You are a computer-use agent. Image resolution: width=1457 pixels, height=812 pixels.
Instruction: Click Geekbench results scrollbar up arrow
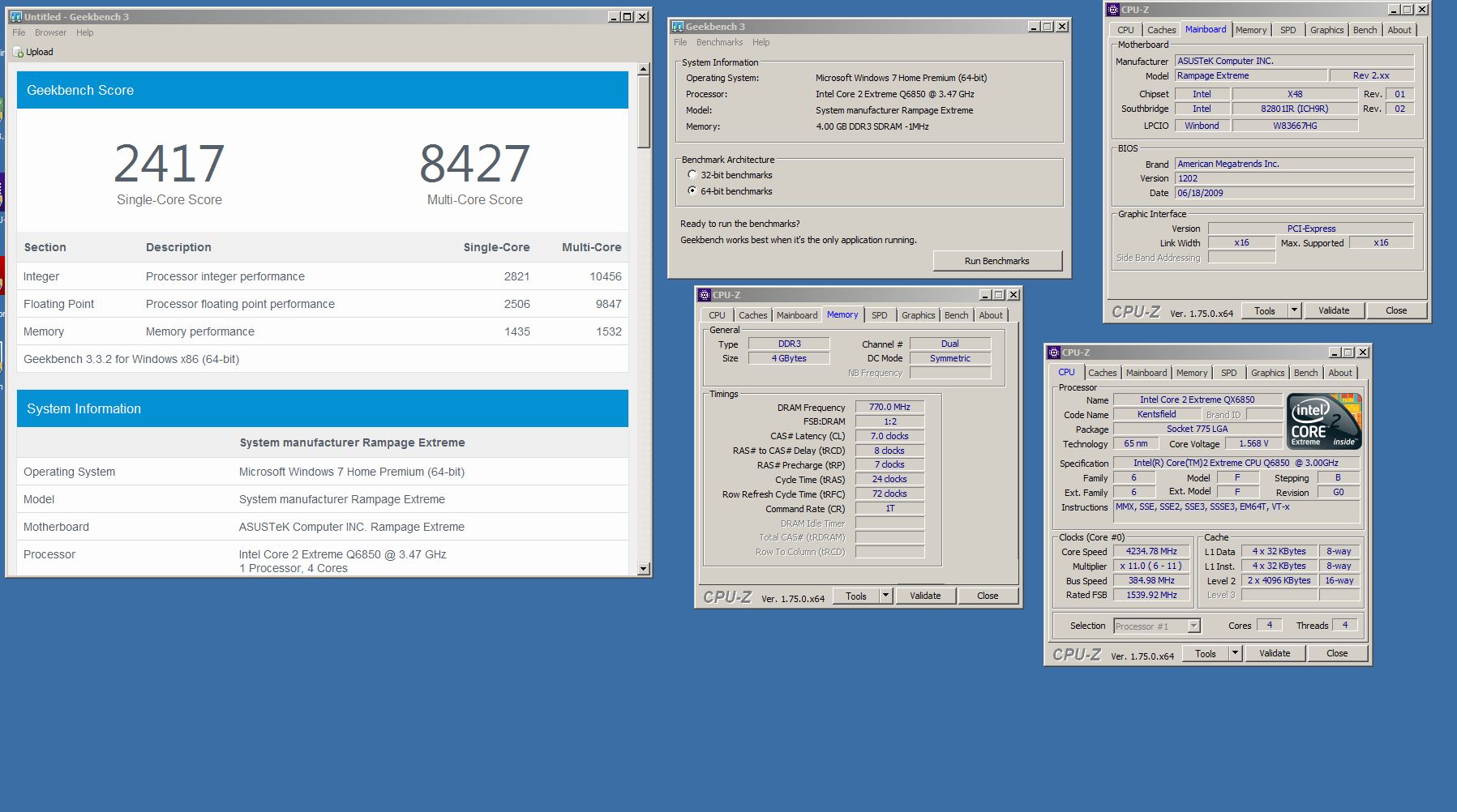(644, 70)
